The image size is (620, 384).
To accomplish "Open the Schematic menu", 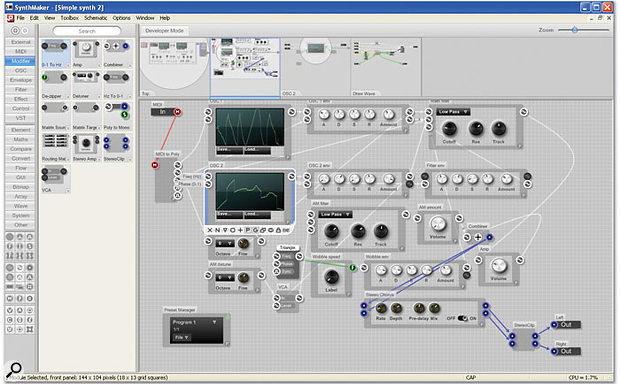I will coord(96,18).
